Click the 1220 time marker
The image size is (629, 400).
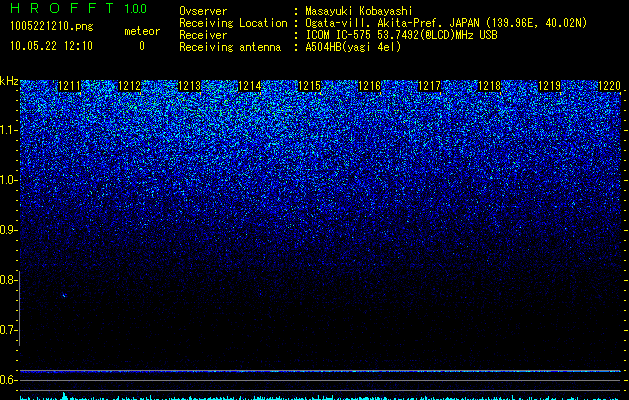[609, 86]
